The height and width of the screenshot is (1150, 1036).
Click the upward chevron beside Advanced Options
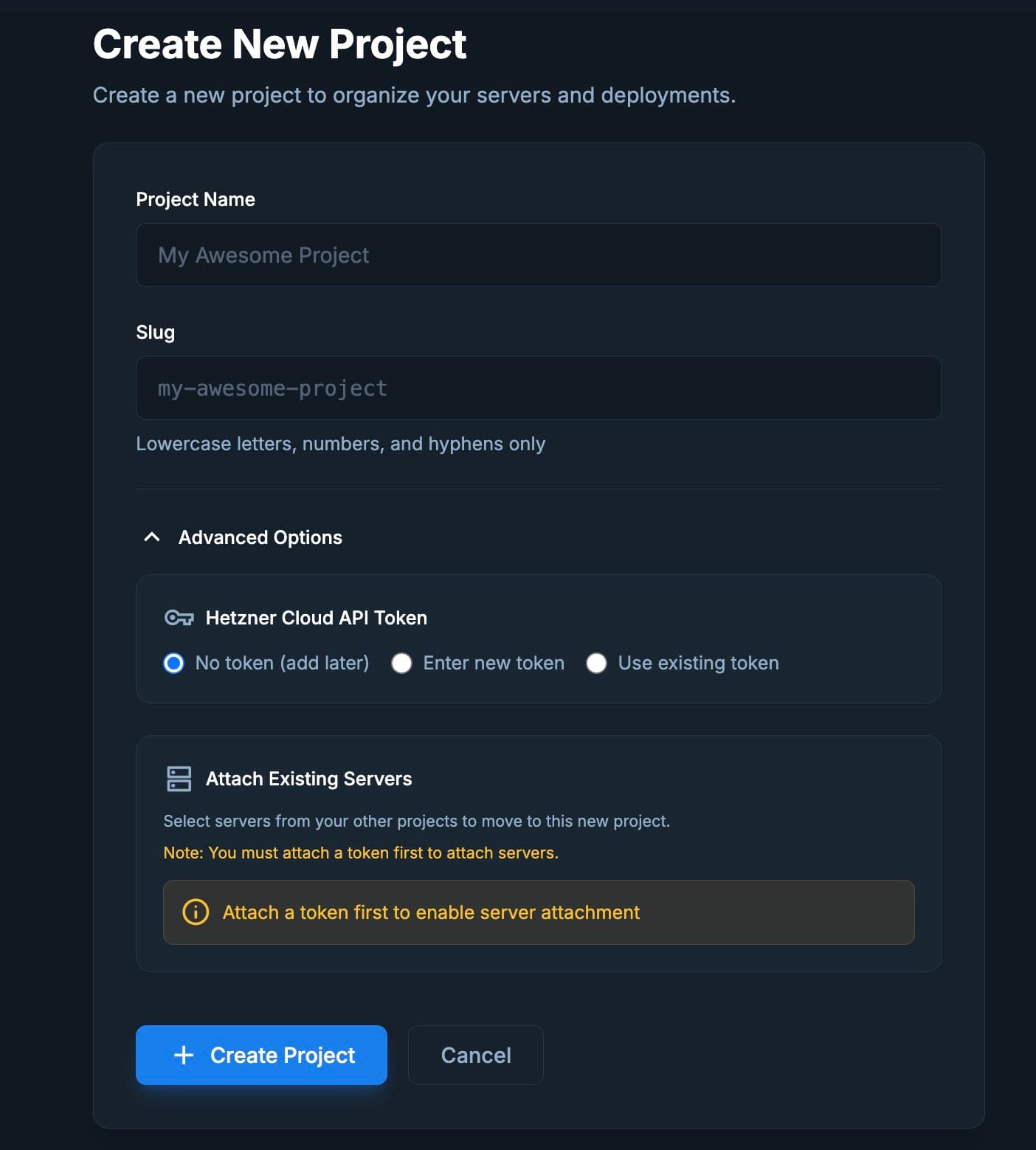(x=151, y=537)
